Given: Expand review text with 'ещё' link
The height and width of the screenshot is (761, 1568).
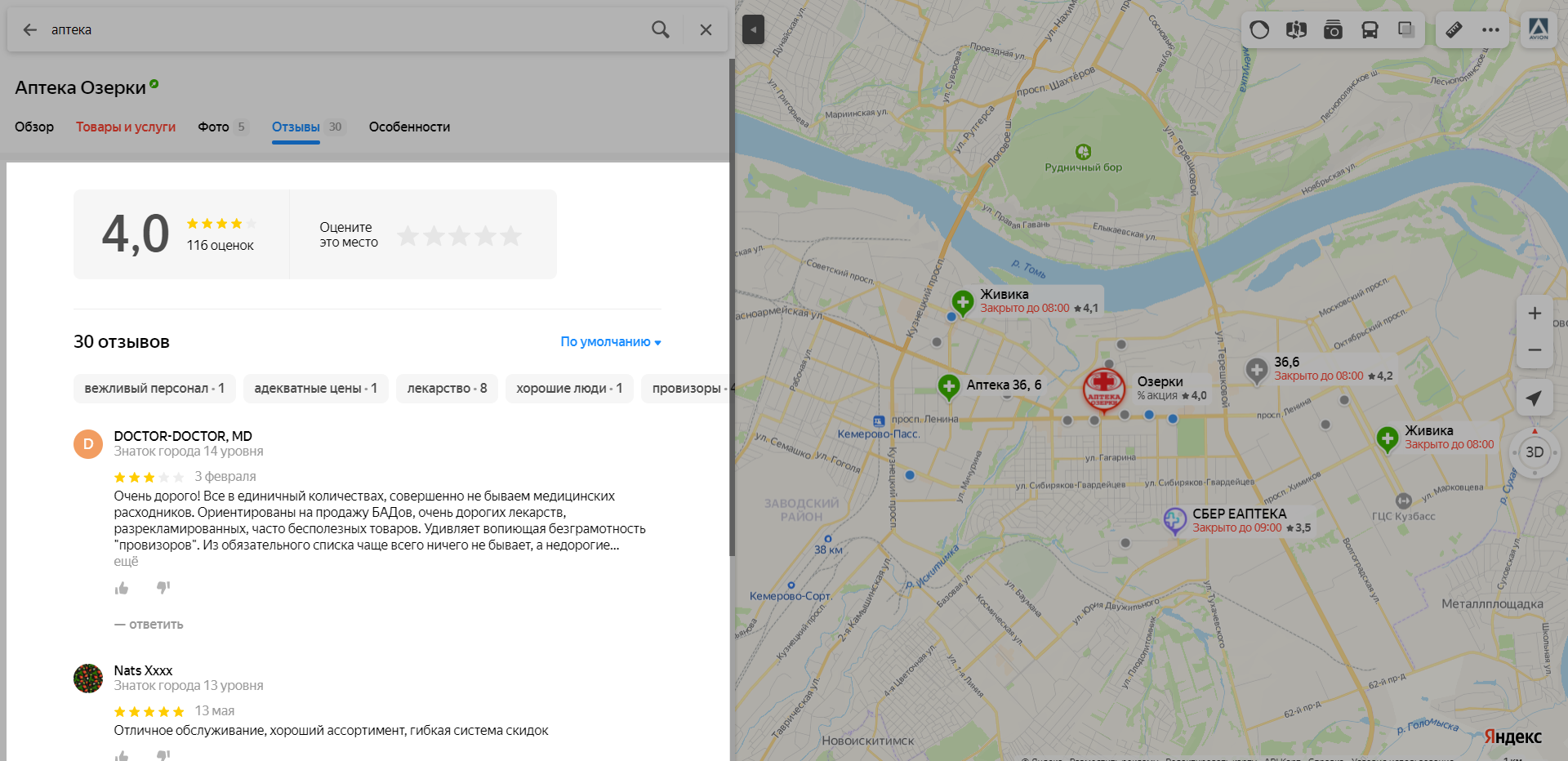Looking at the screenshot, I should click(x=126, y=562).
